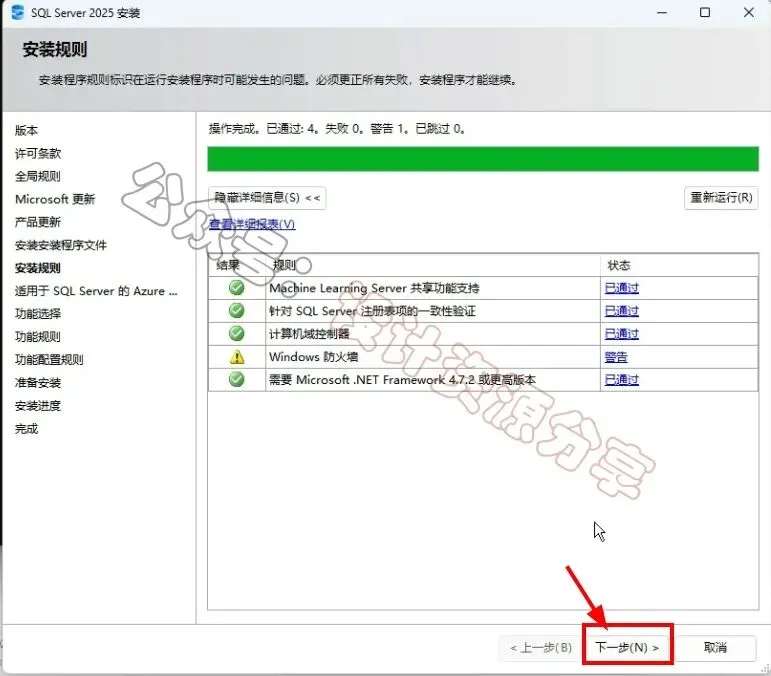Select 功能选择 step in the sidebar

[38, 314]
